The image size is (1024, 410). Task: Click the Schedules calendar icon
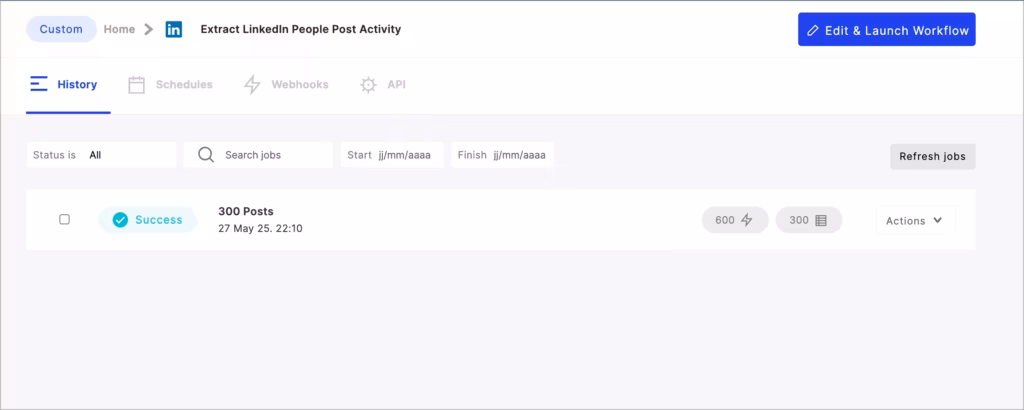point(136,85)
